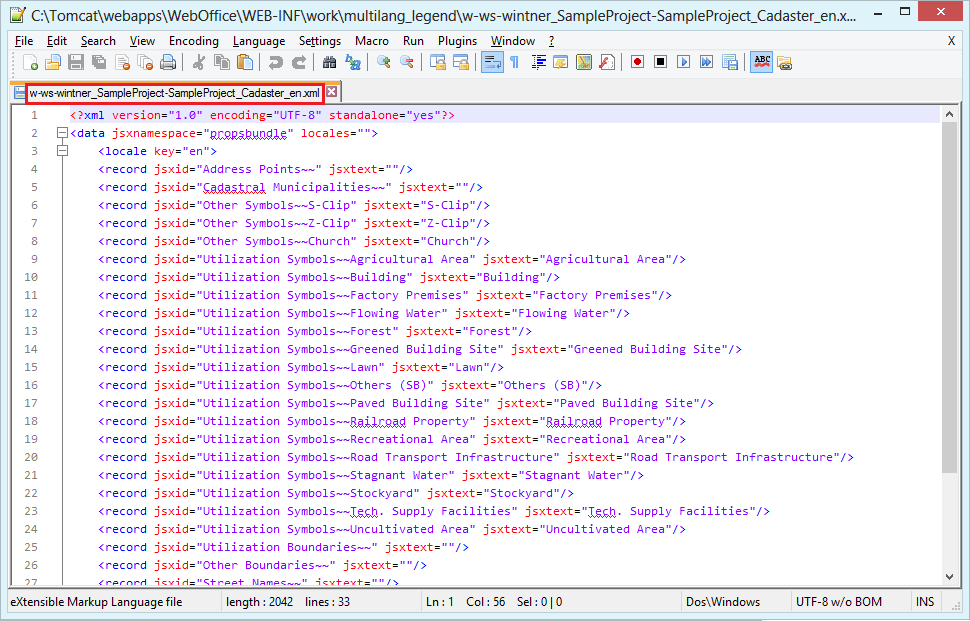Open the Macro menu
Image resolution: width=970 pixels, height=621 pixels.
click(x=371, y=41)
